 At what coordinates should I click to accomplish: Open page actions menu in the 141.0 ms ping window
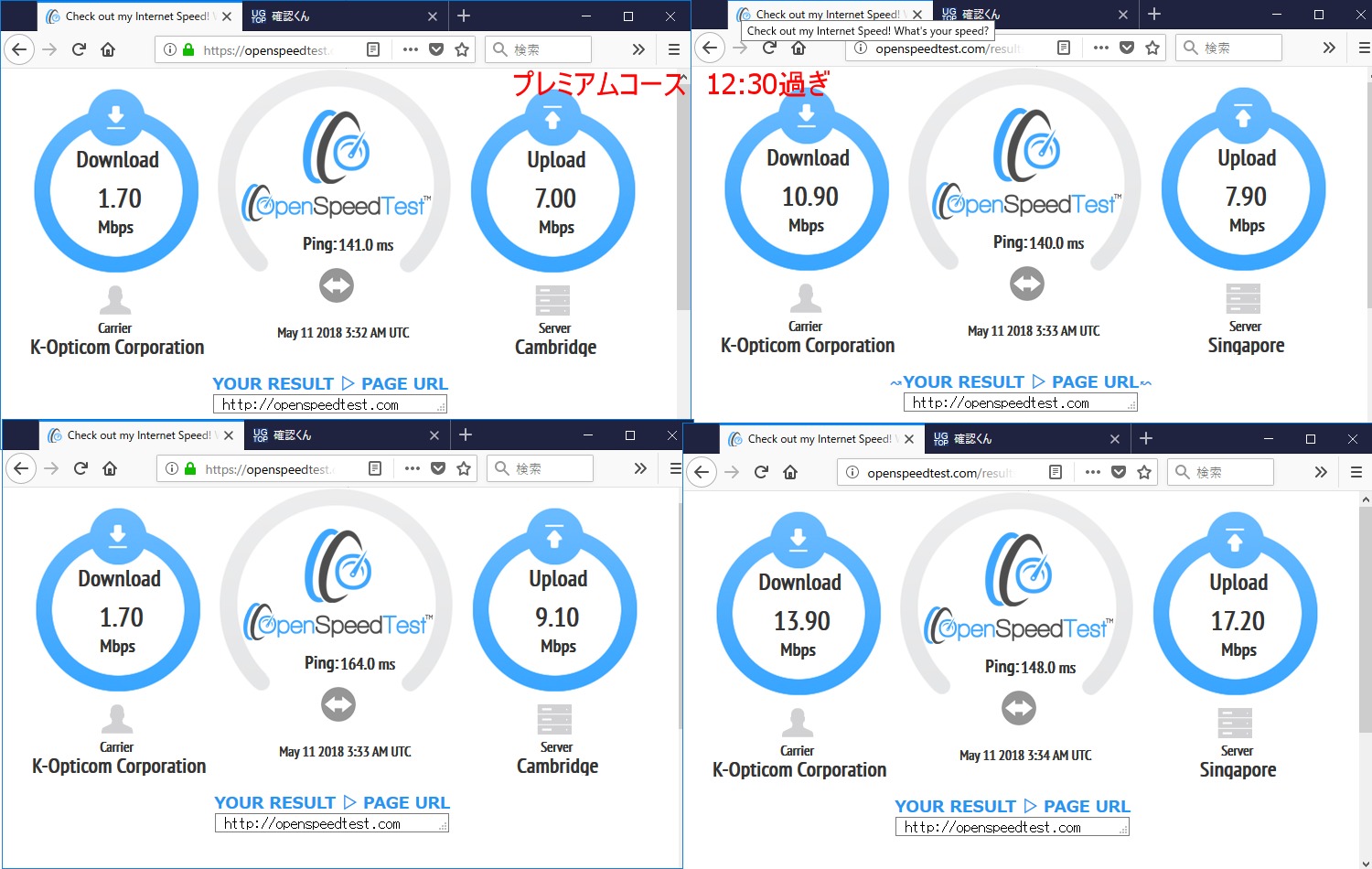coord(411,49)
